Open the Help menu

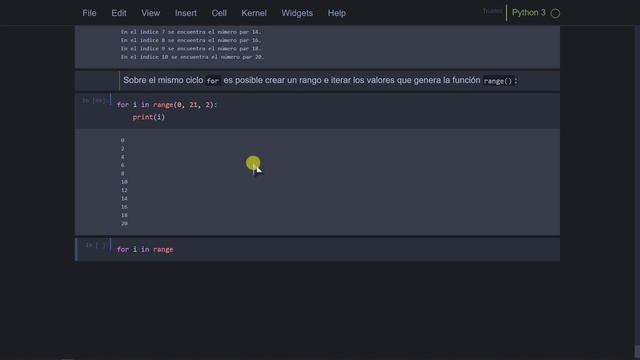(337, 13)
